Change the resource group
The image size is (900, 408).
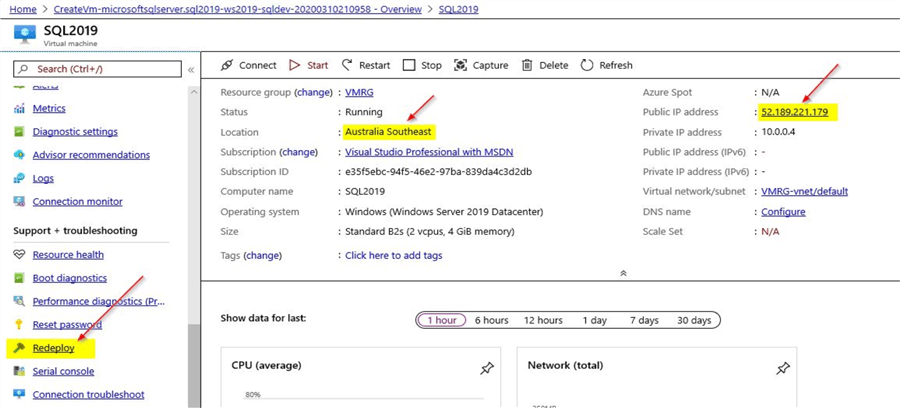coord(313,92)
